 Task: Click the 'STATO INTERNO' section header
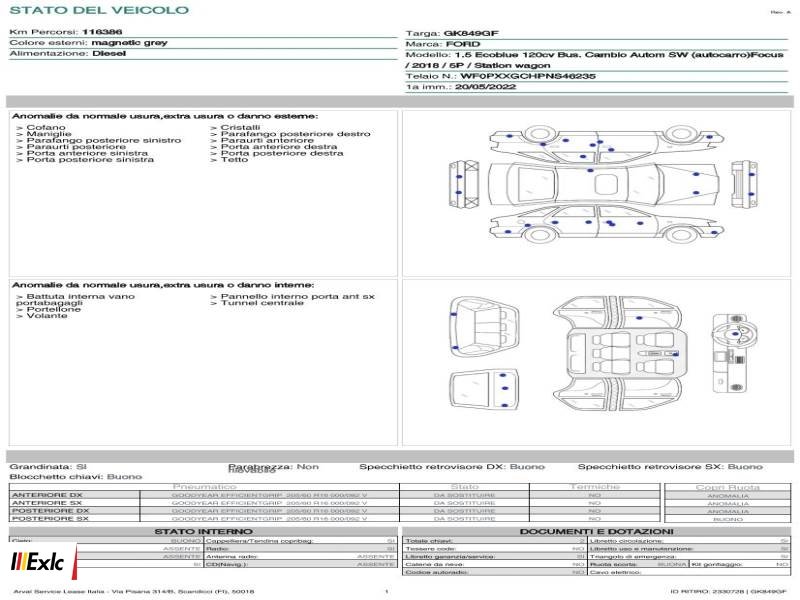[x=203, y=532]
